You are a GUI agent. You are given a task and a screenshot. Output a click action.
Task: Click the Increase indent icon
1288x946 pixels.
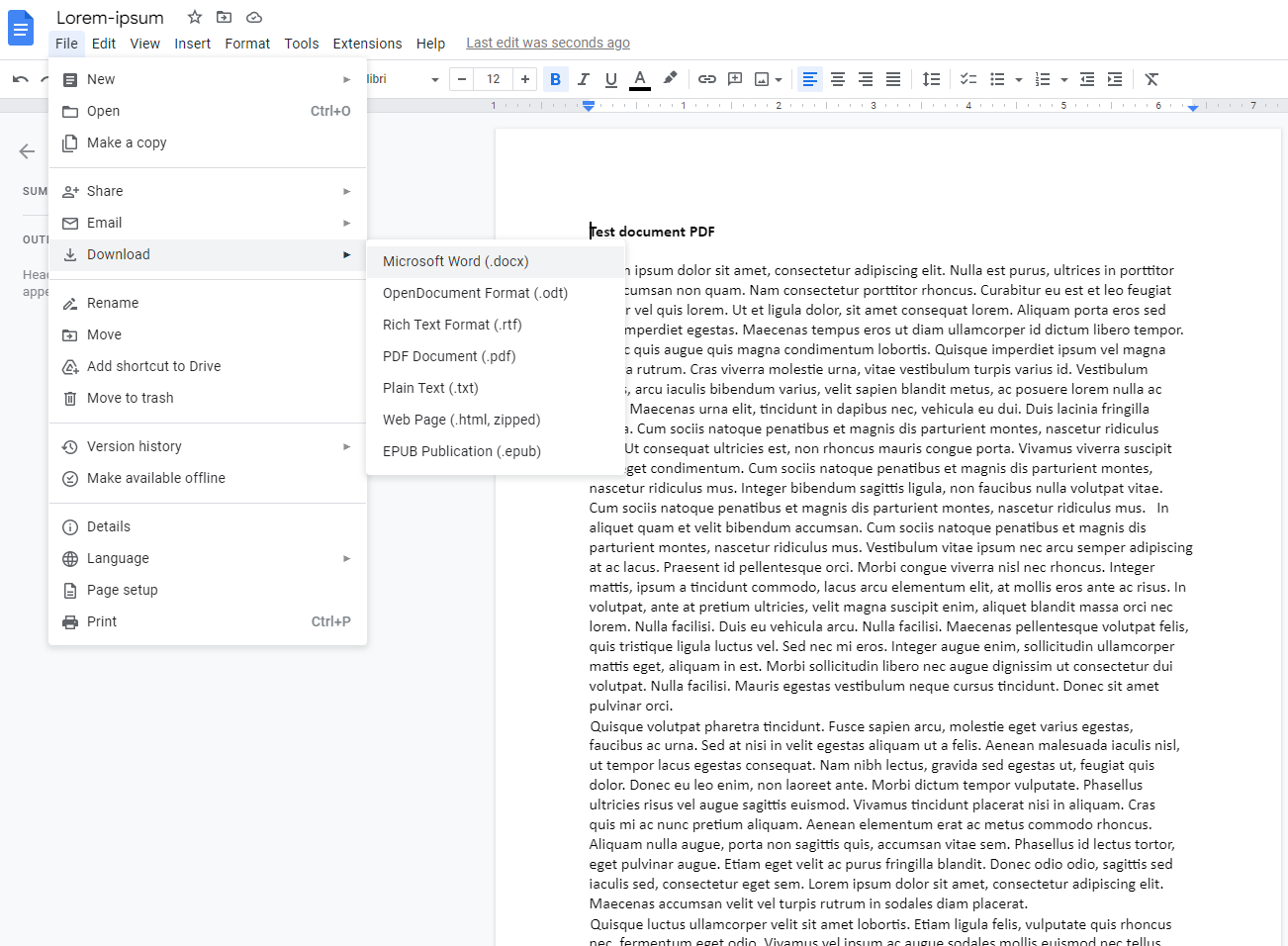click(x=1115, y=79)
